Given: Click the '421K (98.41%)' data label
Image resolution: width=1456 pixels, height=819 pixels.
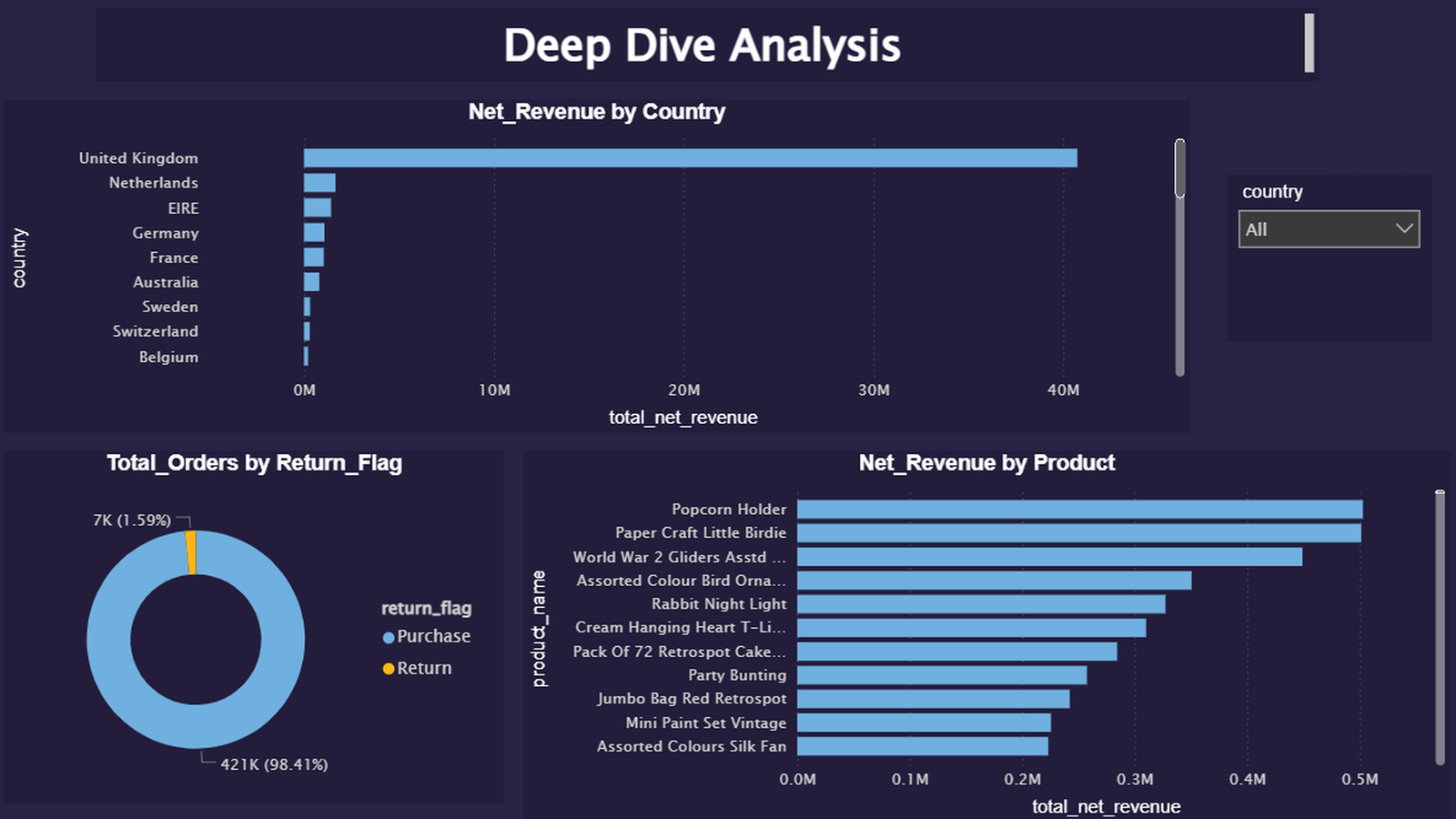Looking at the screenshot, I should pos(274,764).
